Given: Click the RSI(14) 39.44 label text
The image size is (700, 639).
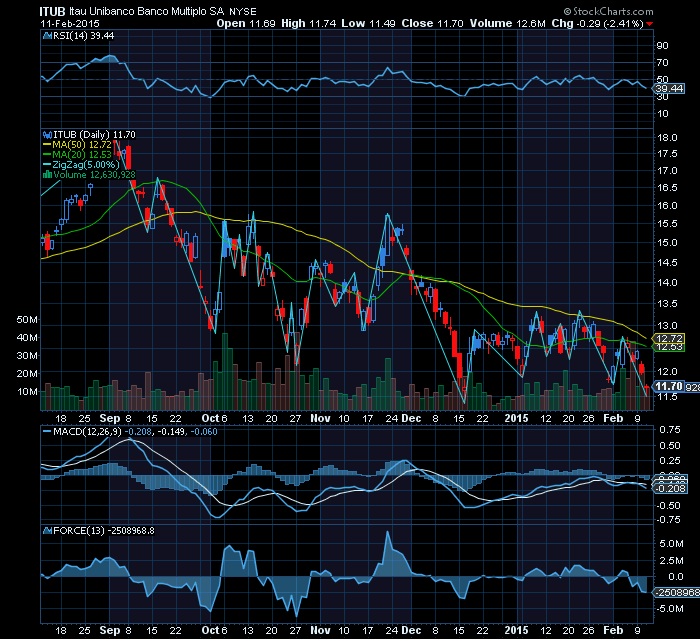Looking at the screenshot, I should (x=83, y=36).
